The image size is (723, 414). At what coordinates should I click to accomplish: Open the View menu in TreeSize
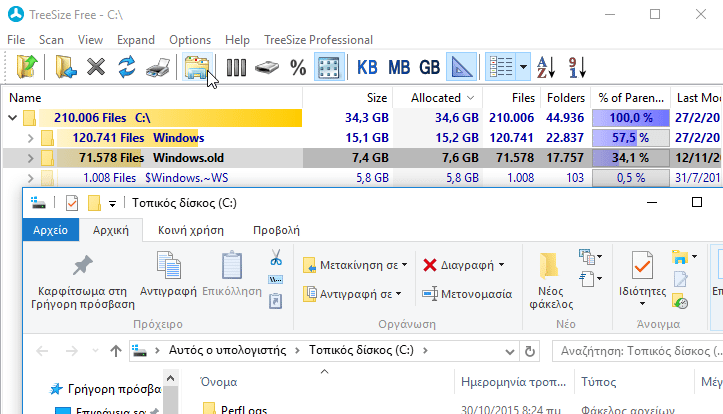(90, 40)
